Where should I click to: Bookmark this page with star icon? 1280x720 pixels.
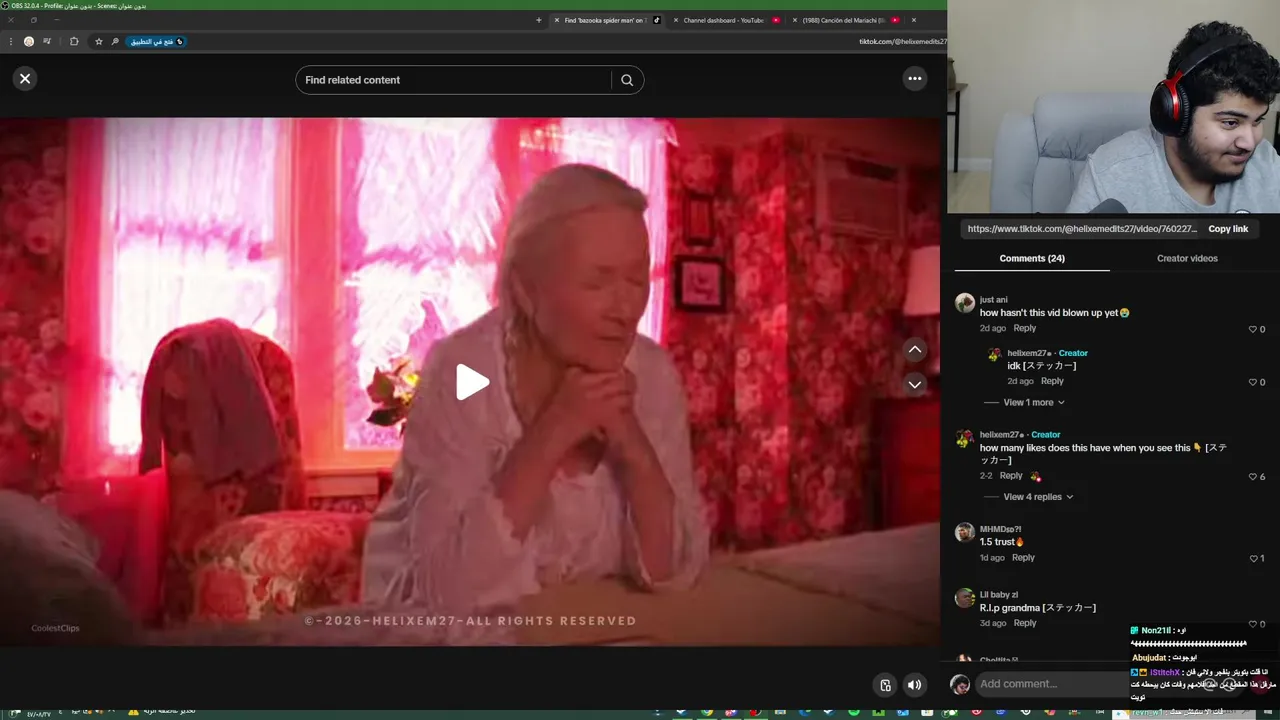click(x=98, y=42)
